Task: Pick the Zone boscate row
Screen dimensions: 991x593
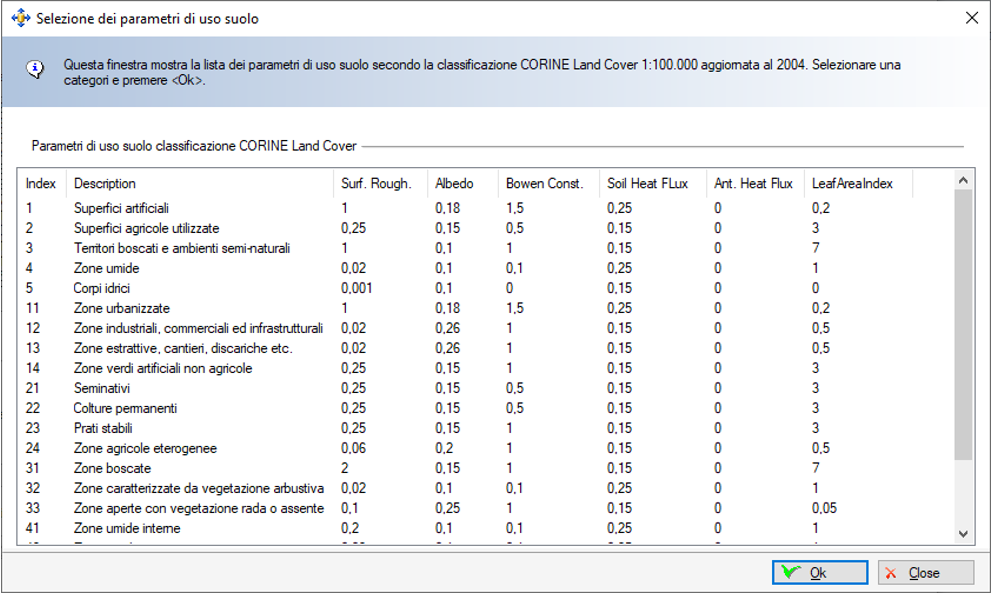Action: pyautogui.click(x=112, y=468)
